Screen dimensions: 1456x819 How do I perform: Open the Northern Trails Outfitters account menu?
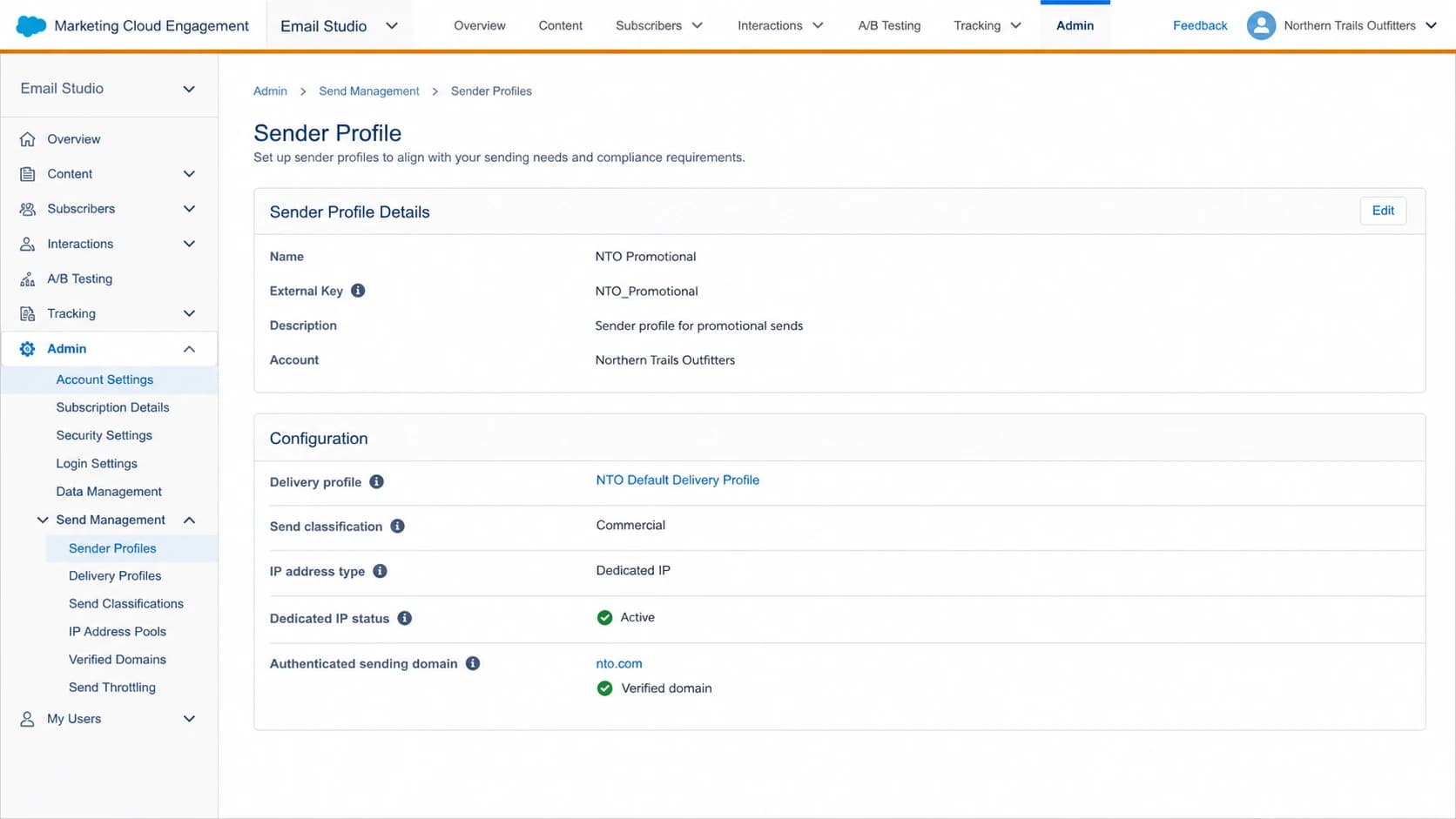(1431, 26)
